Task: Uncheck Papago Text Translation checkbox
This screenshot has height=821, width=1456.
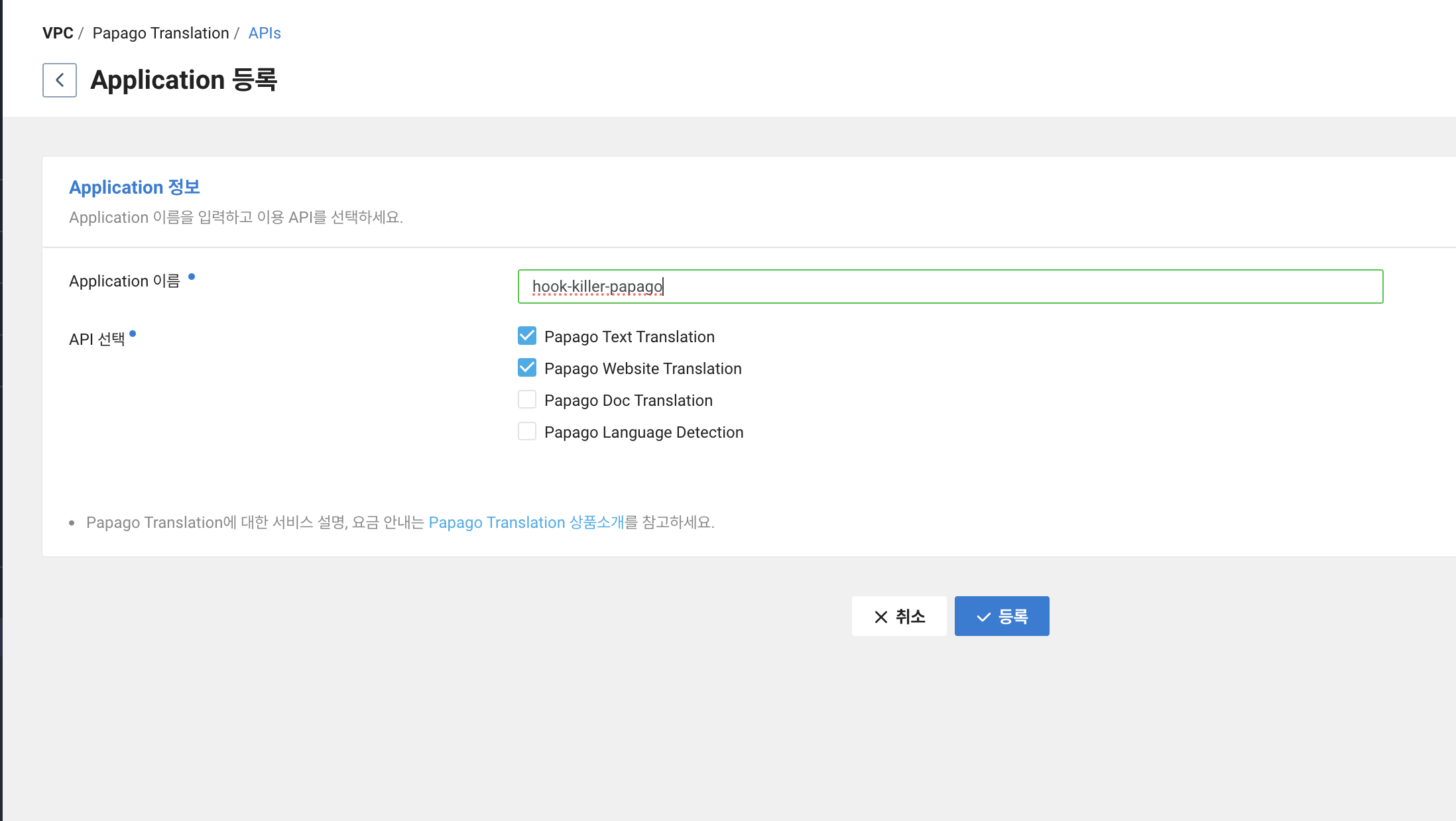Action: pos(527,336)
